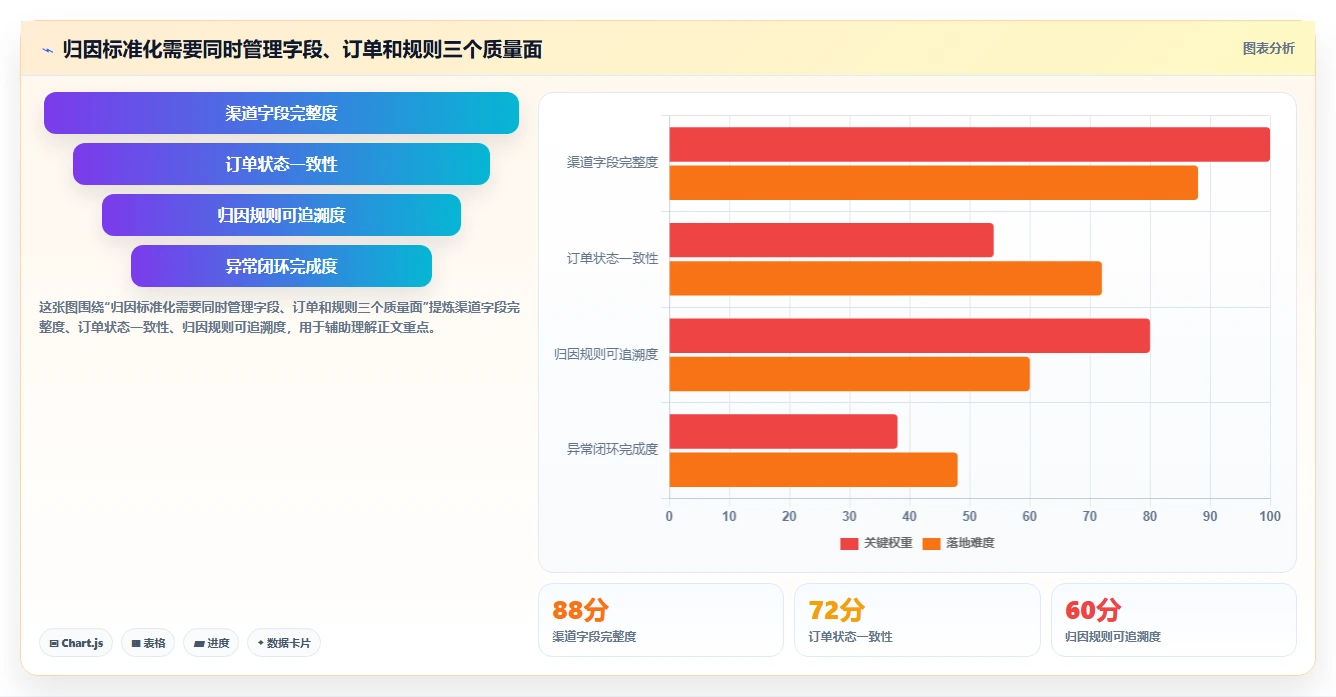Click the 异常闭环完成度 y-axis label in chart

(612, 449)
